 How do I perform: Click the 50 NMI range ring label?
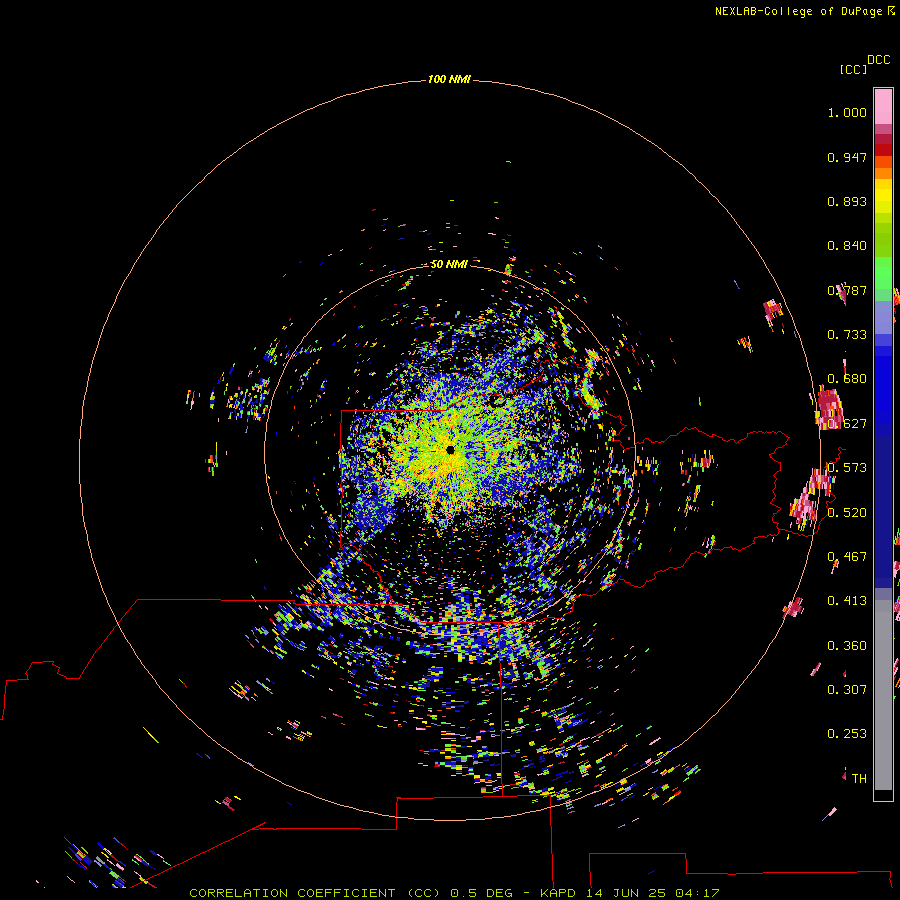point(449,264)
